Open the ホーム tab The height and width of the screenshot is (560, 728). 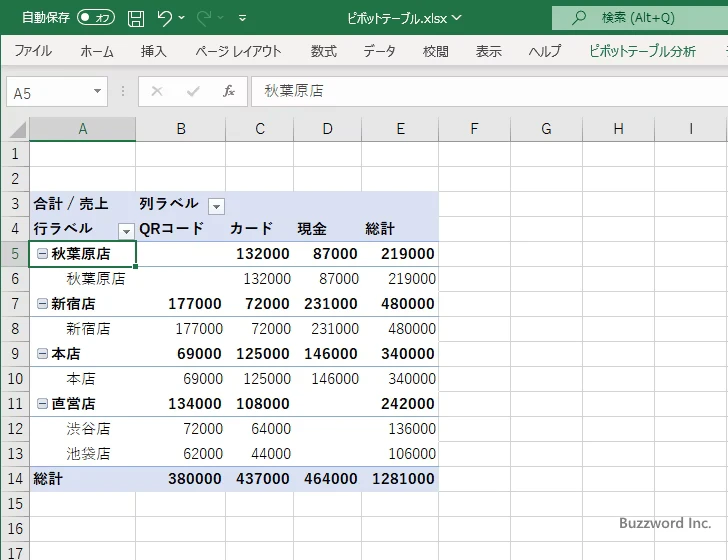(x=97, y=51)
